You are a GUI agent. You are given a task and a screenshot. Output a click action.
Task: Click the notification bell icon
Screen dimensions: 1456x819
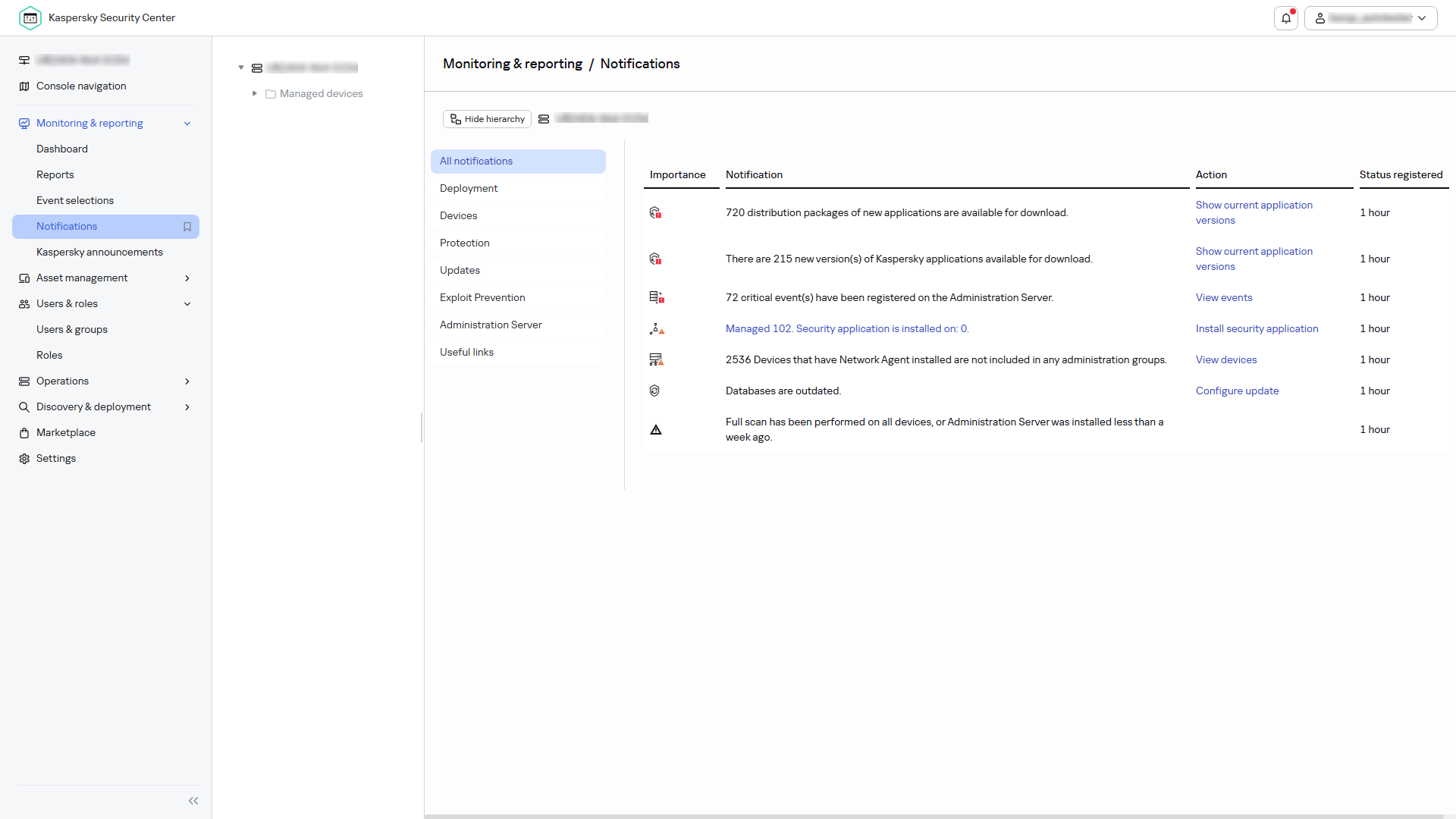1286,18
